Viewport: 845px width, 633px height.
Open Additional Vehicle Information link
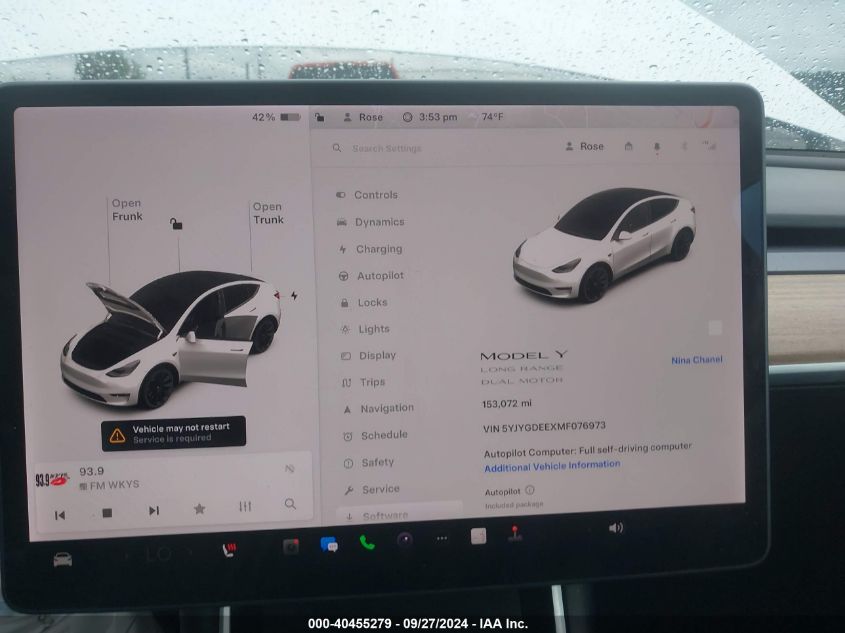click(552, 465)
